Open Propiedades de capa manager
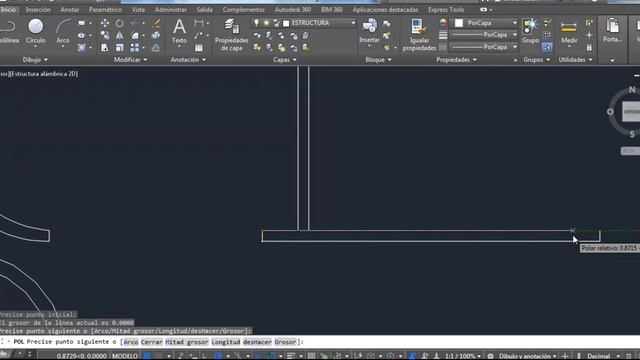640x360 pixels. coord(231,35)
